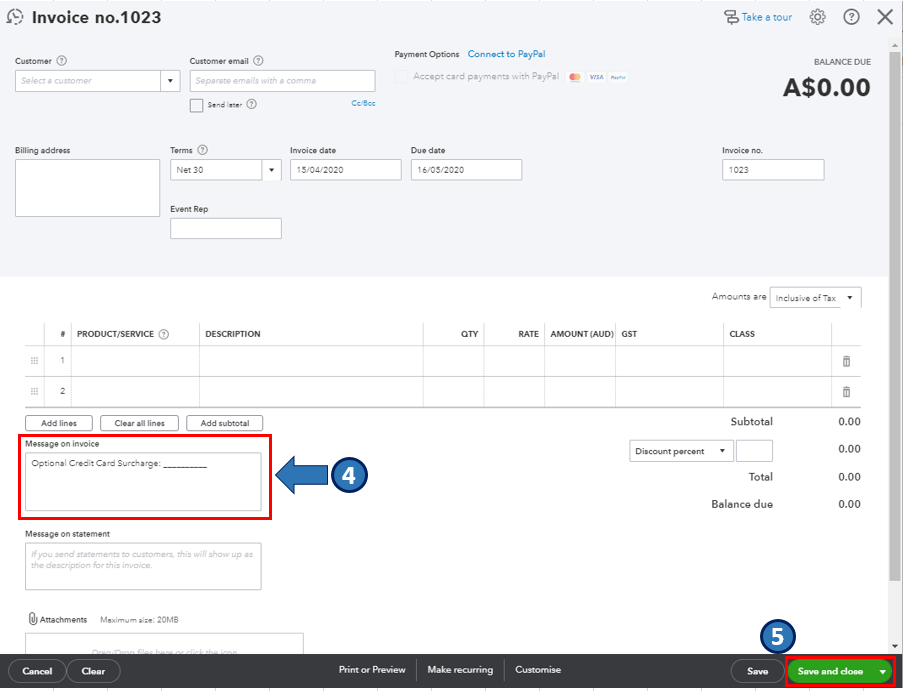The image size is (903, 691).
Task: Open the Customer dropdown arrow
Action: (x=170, y=81)
